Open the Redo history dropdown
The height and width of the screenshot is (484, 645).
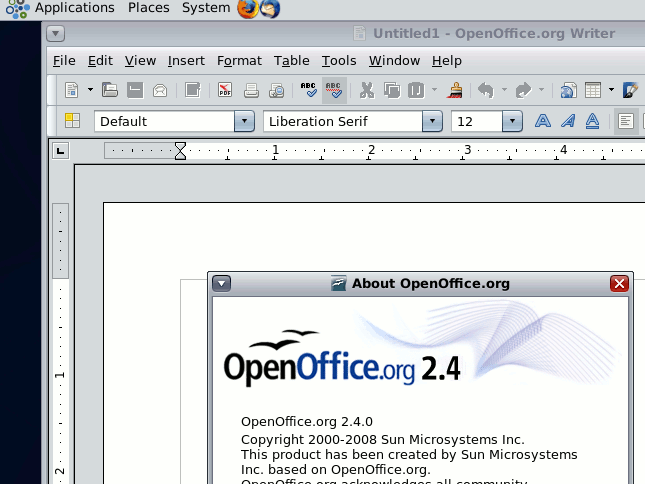[x=541, y=90]
